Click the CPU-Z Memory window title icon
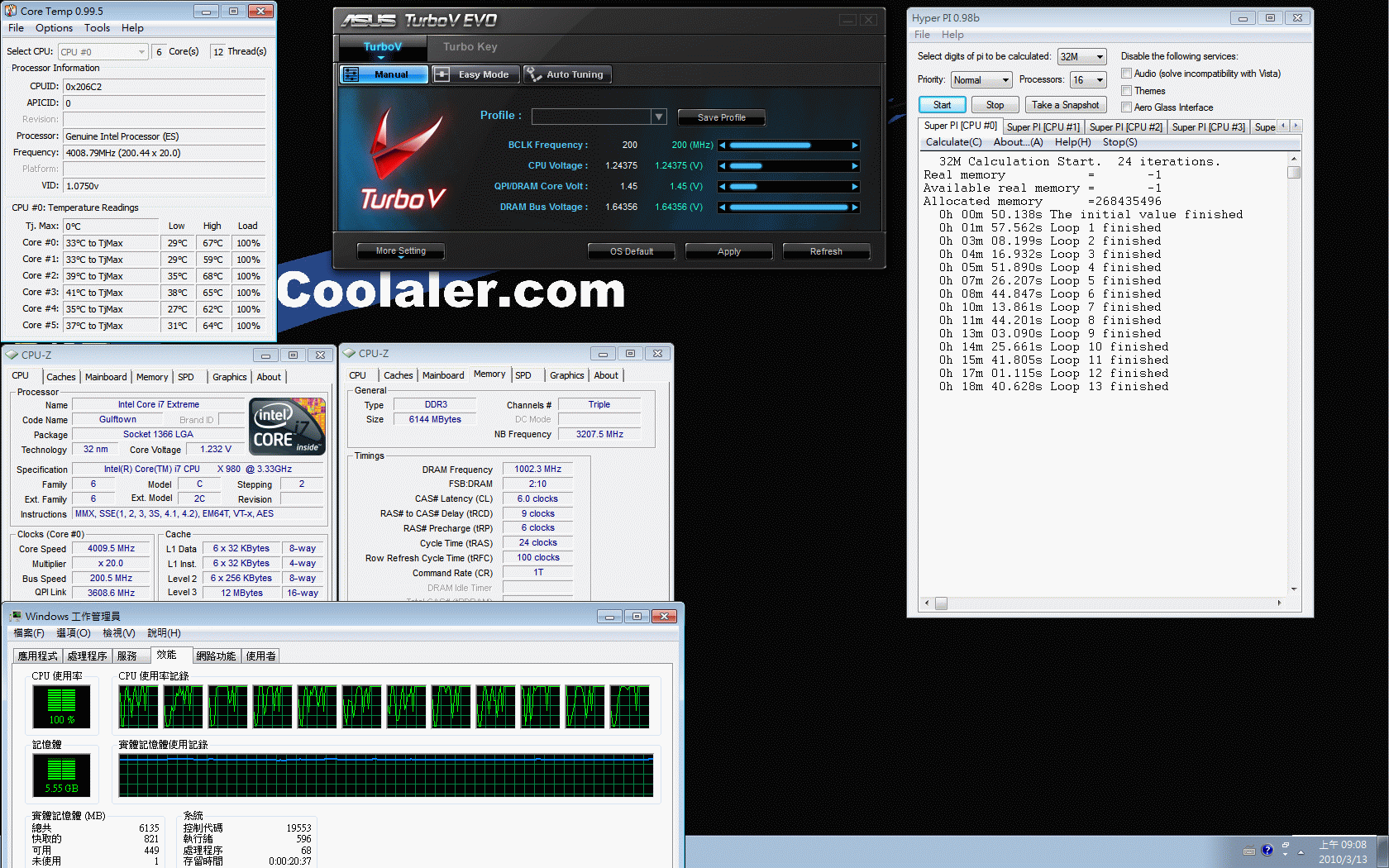 click(x=348, y=353)
